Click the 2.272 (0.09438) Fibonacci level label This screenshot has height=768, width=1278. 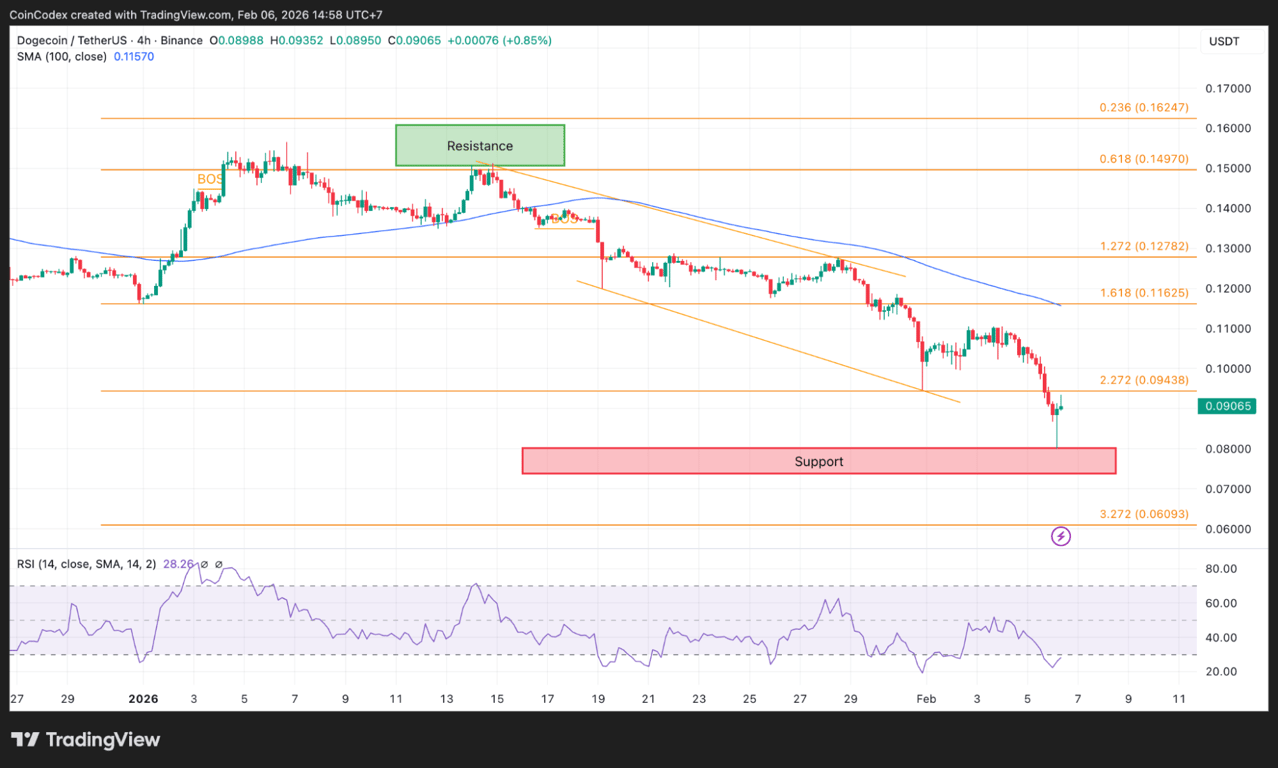click(x=1144, y=380)
